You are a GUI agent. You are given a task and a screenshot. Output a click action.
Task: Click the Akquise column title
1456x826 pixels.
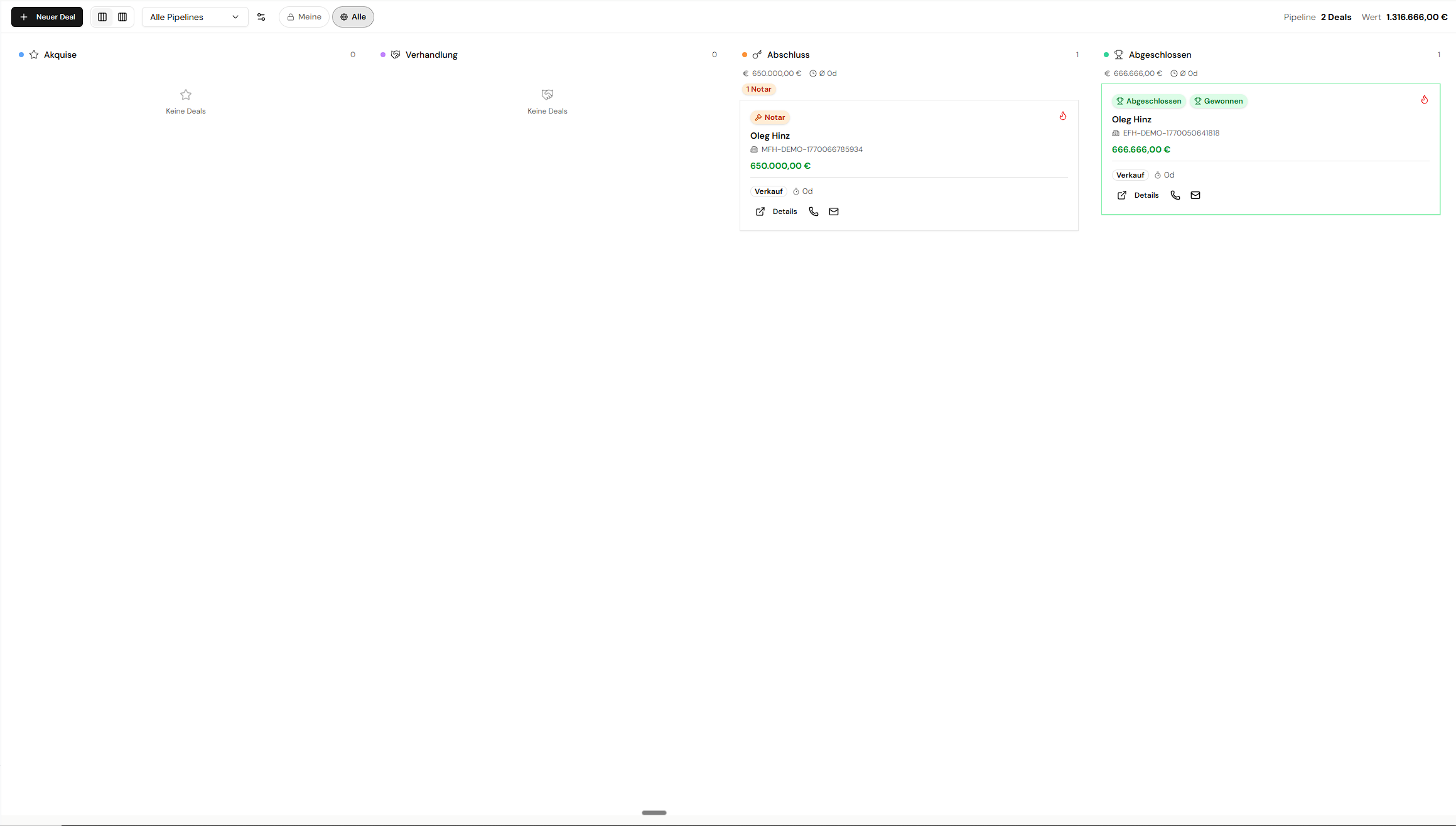[60, 55]
